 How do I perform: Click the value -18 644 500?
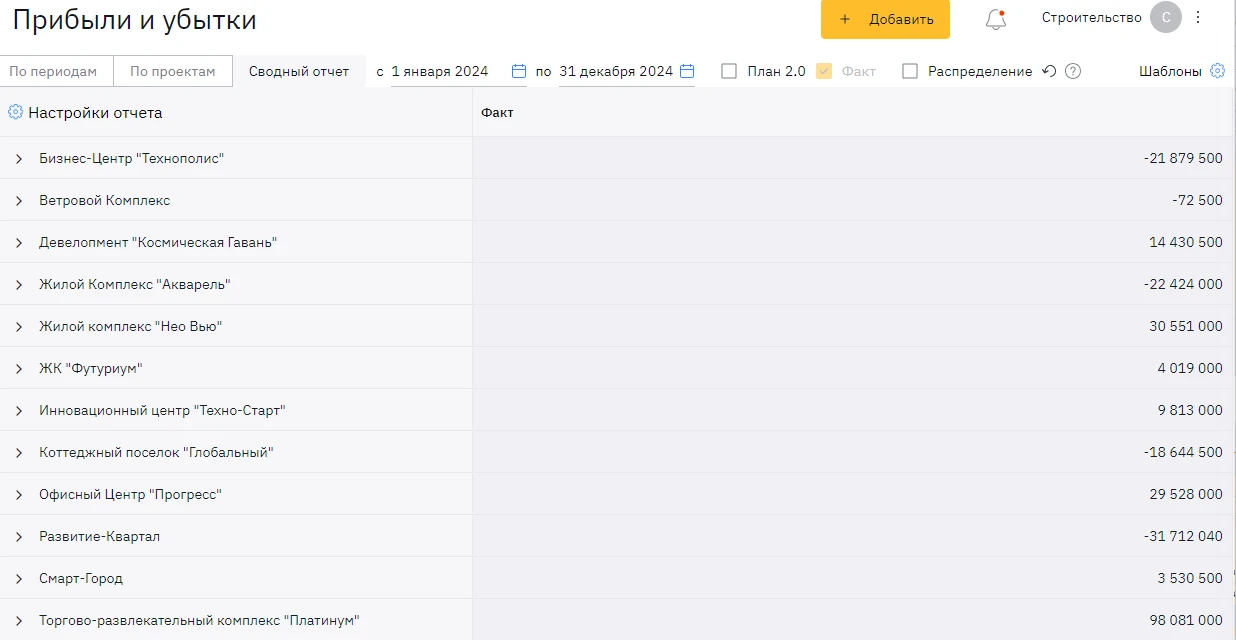click(x=1183, y=453)
